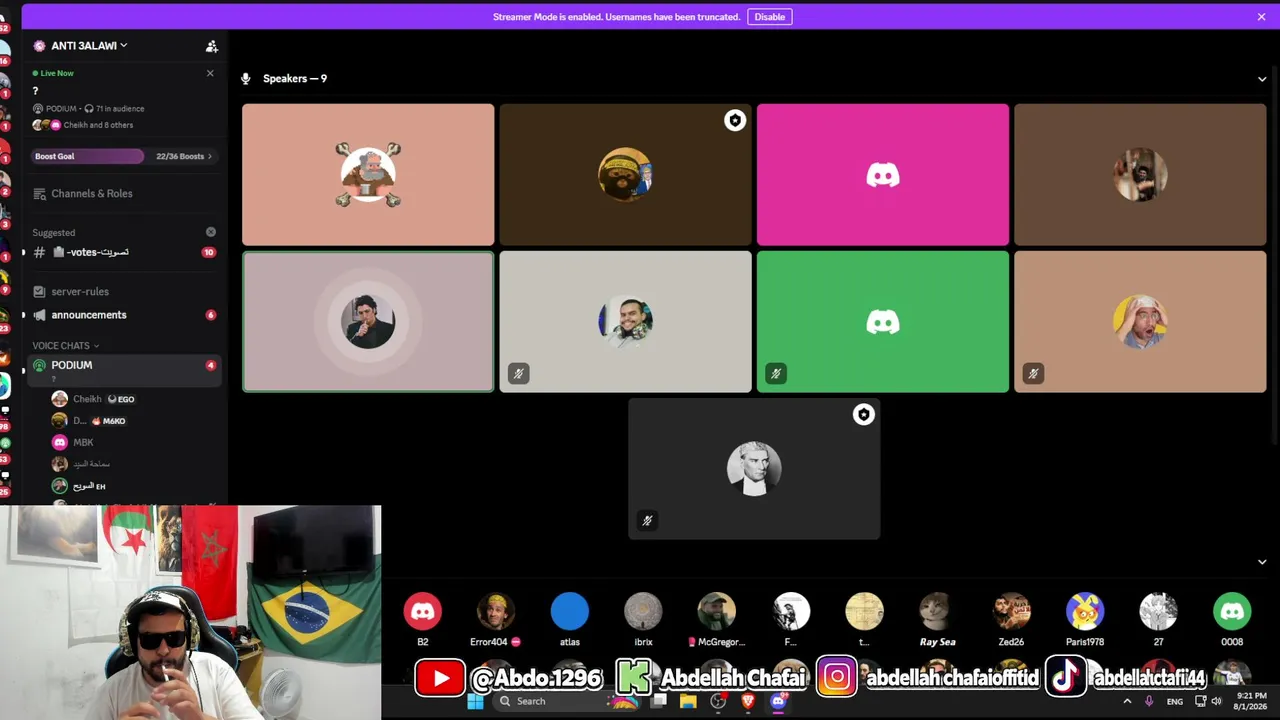The image size is (1280, 720).
Task: Open the Windows Start menu
Action: [475, 702]
